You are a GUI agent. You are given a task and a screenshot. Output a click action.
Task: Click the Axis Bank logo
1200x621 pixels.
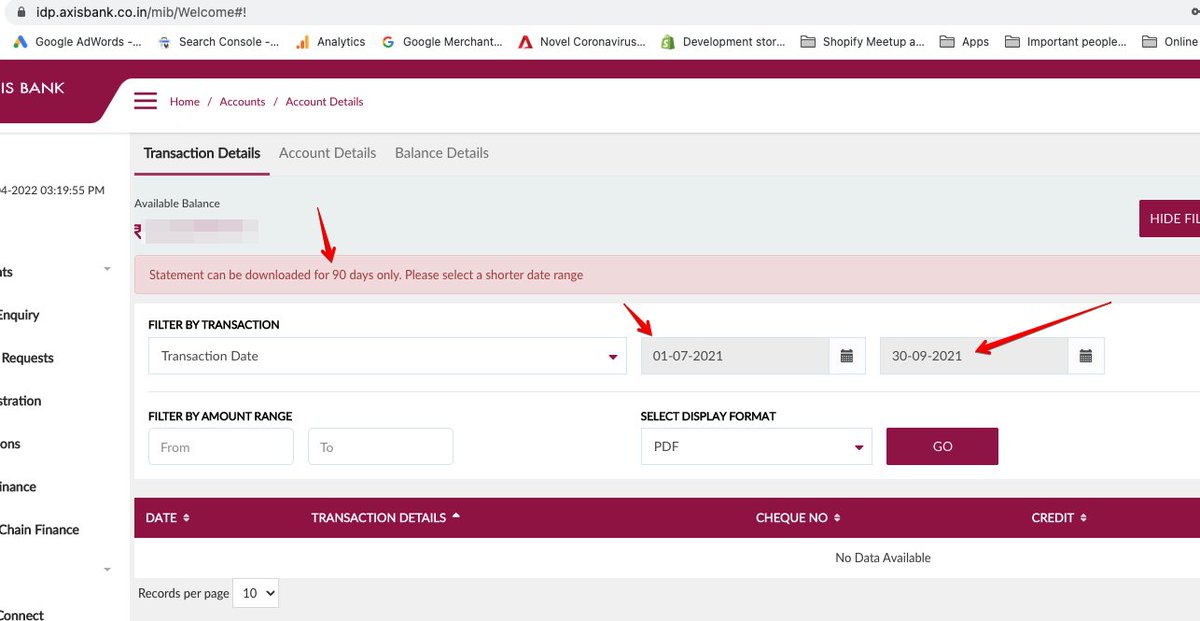(33, 88)
